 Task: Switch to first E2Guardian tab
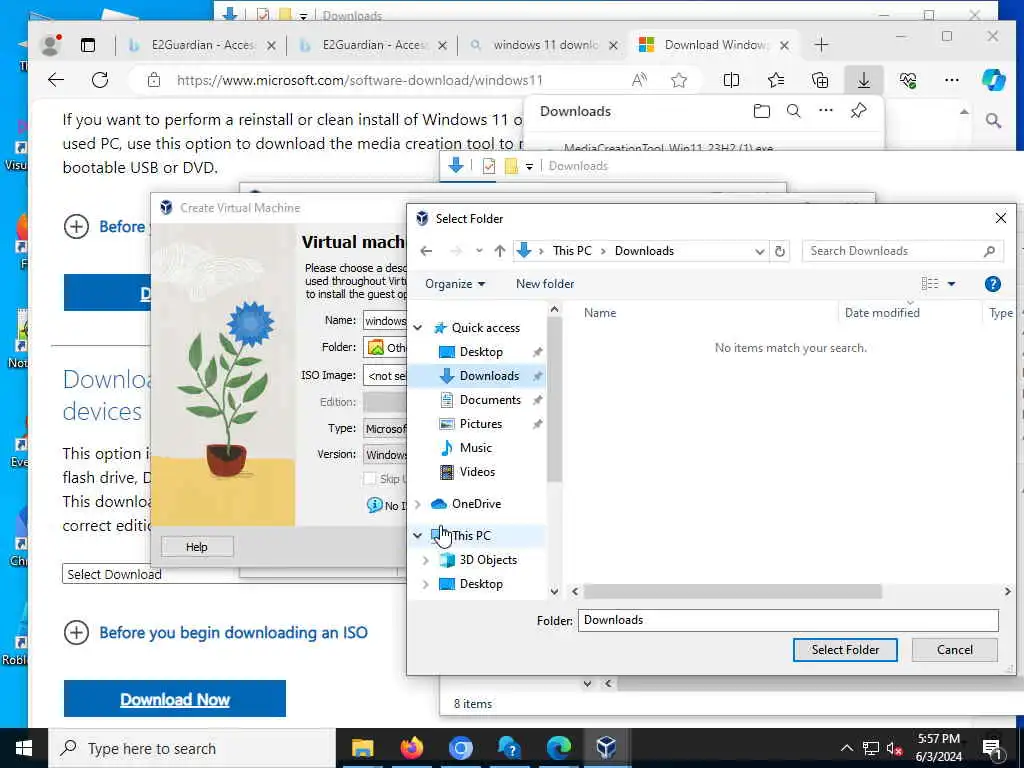(x=201, y=45)
